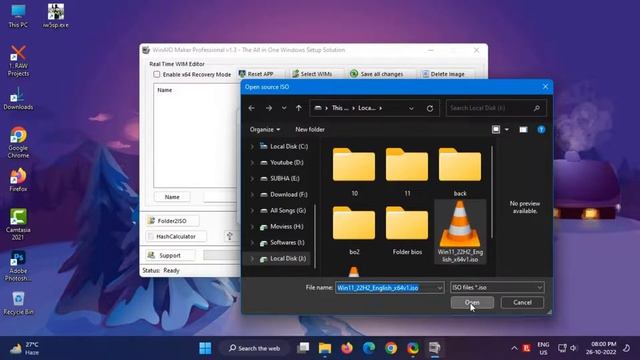Expand the address bar history dropdown
The height and width of the screenshot is (360, 640).
click(411, 108)
